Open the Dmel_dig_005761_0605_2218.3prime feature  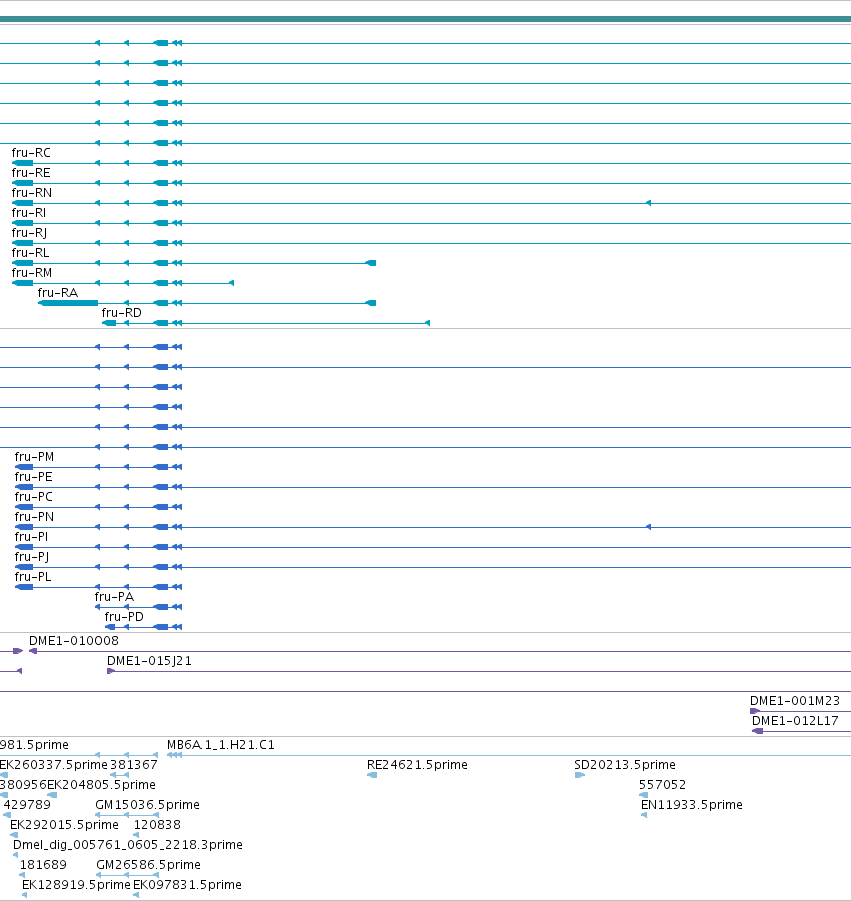click(128, 845)
